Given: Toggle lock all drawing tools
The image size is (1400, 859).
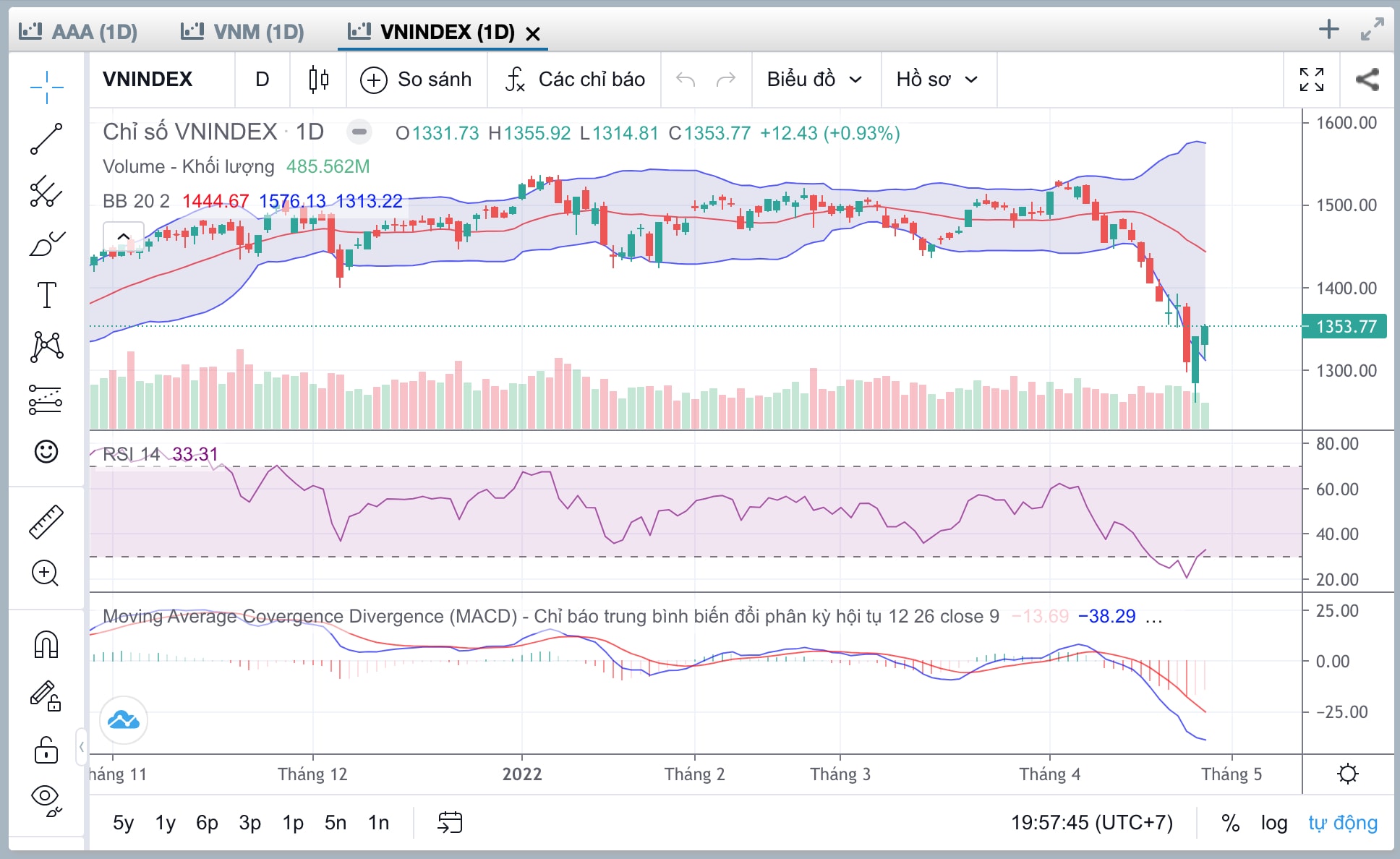Looking at the screenshot, I should [x=46, y=750].
